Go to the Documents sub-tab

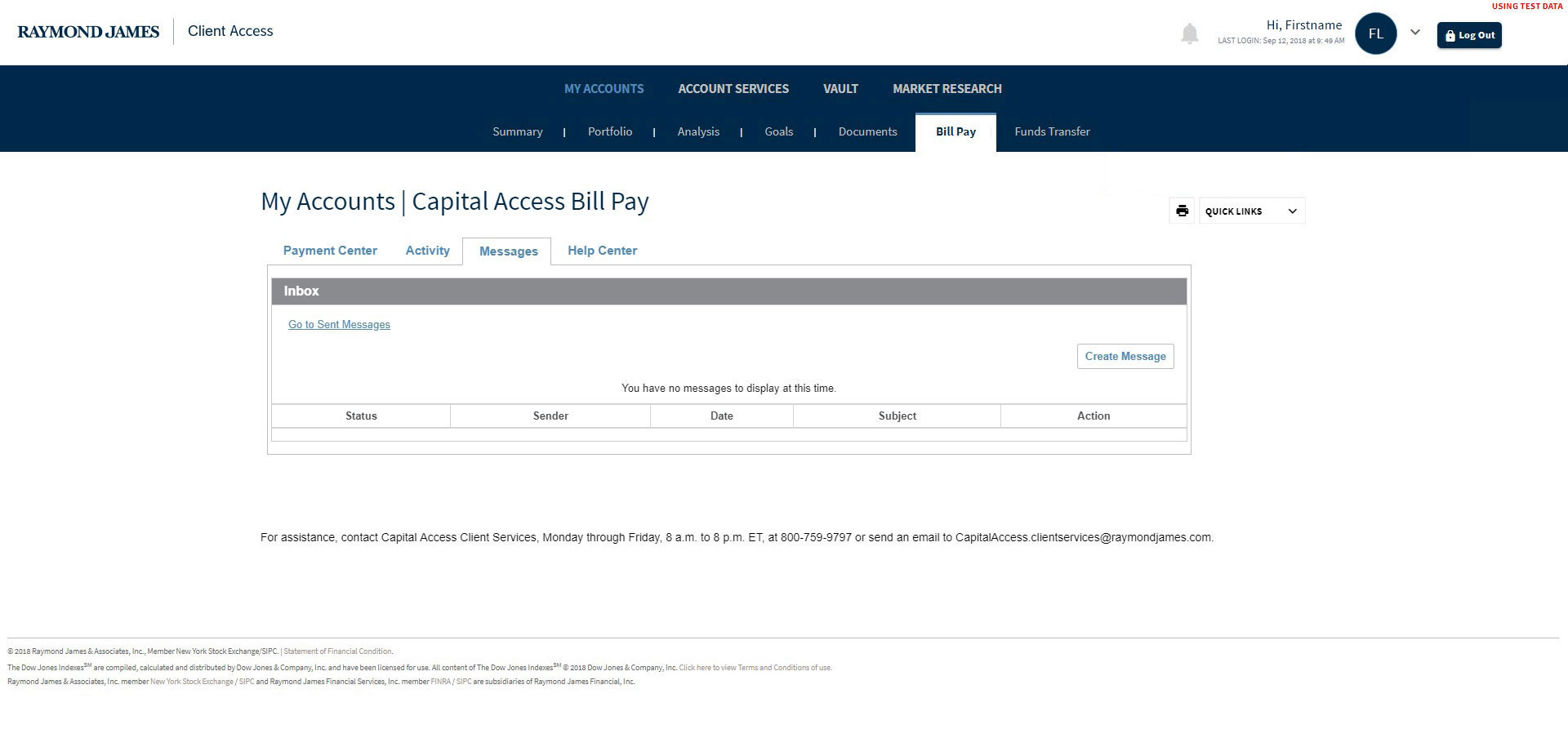[x=867, y=131]
